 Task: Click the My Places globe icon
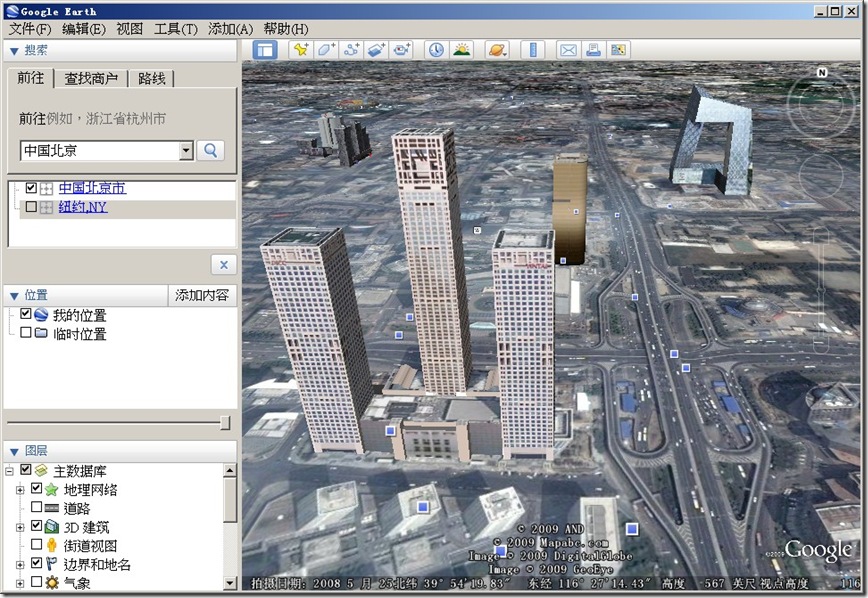(x=41, y=315)
